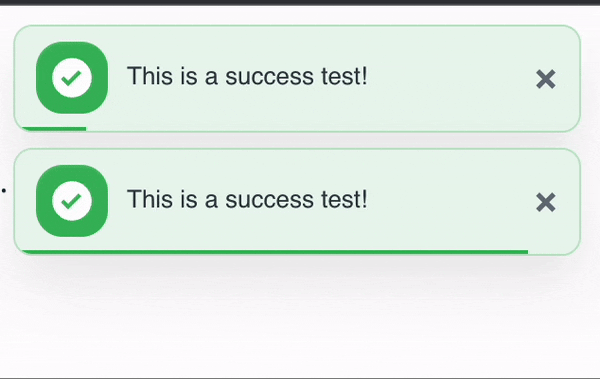Screen dimensions: 600x379
Task: Click the dark bar along the window's top
Action: 300,2
